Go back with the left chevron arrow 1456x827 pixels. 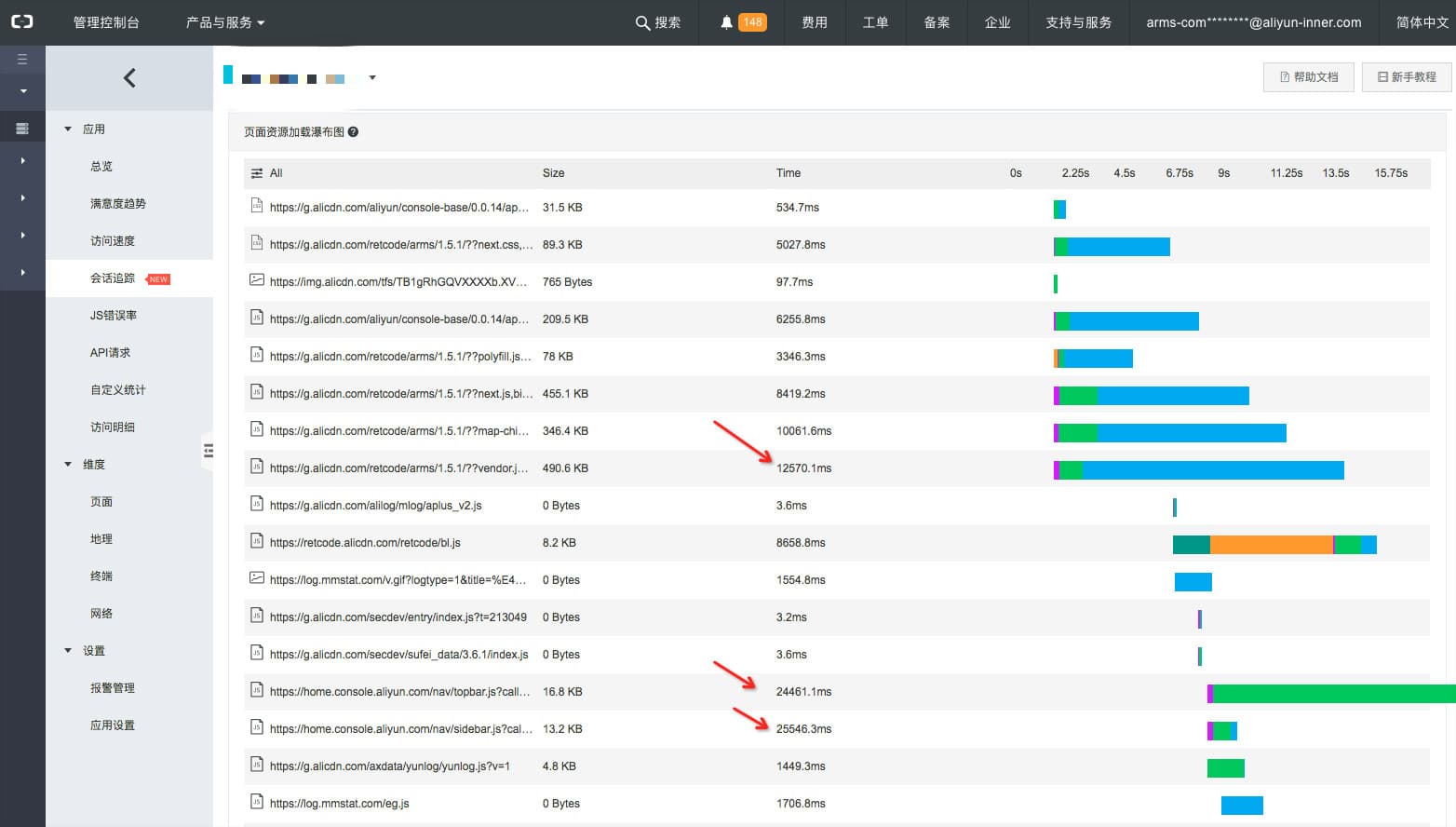click(x=129, y=78)
